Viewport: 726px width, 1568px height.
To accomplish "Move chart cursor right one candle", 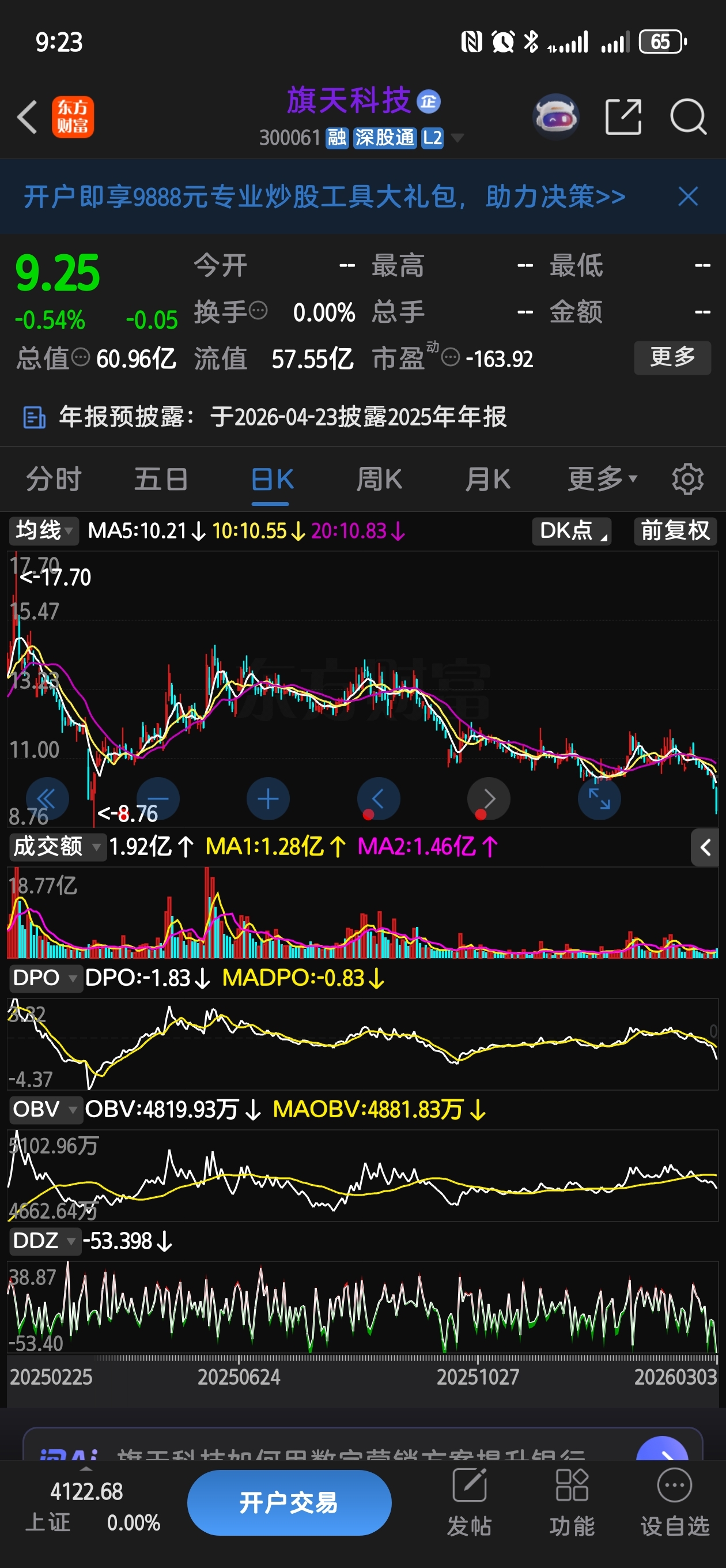I will 489,798.
